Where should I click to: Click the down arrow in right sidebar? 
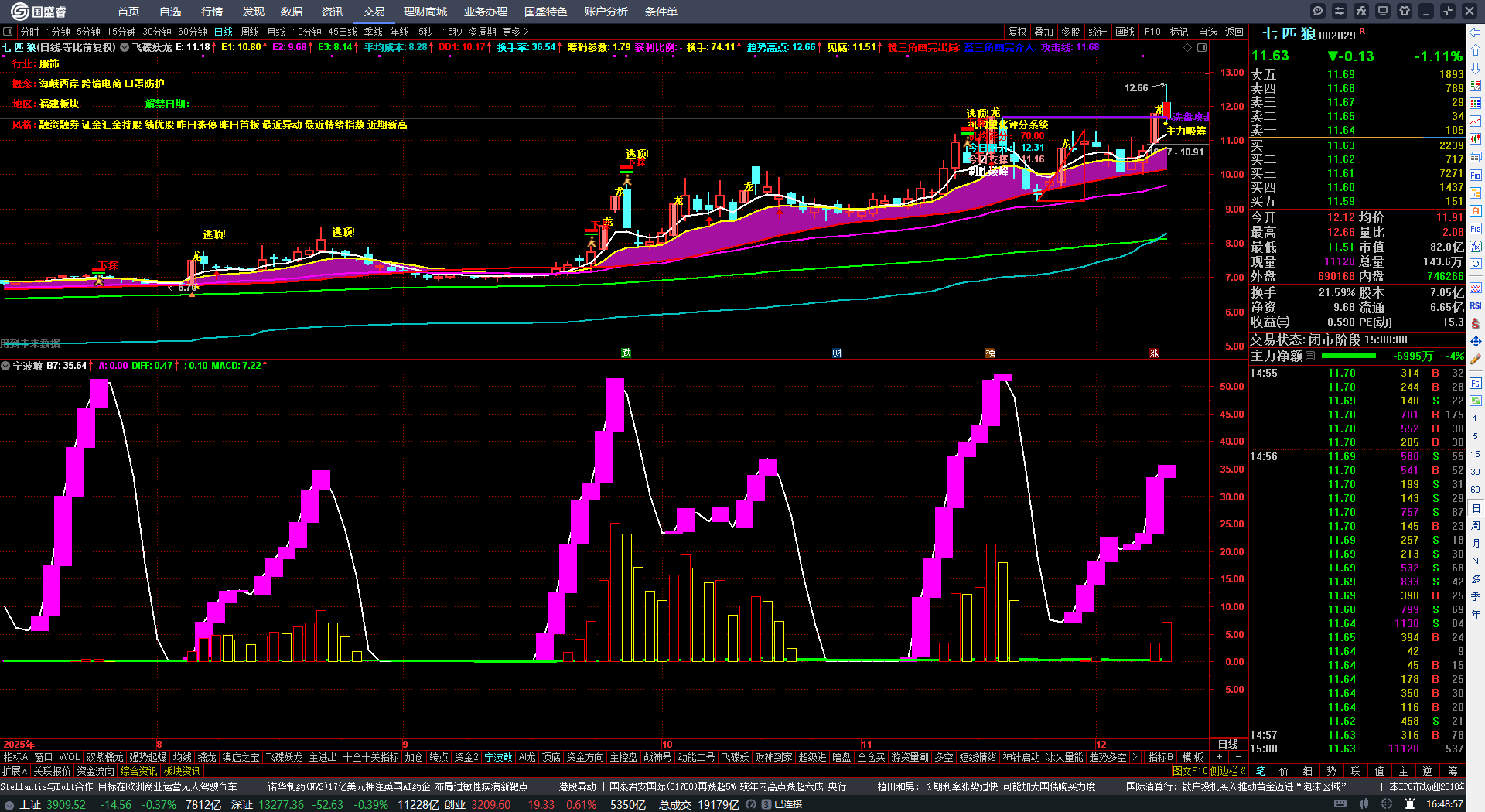tap(1476, 68)
